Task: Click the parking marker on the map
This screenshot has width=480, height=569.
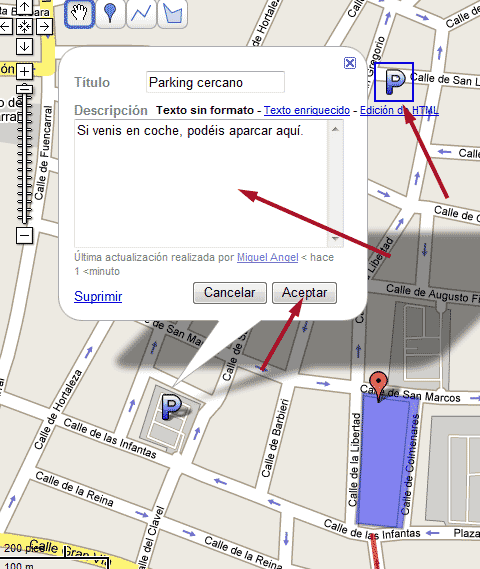Action: coord(171,407)
